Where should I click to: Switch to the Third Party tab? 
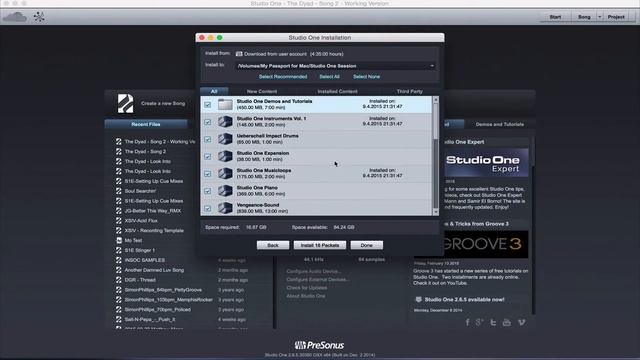coord(409,91)
